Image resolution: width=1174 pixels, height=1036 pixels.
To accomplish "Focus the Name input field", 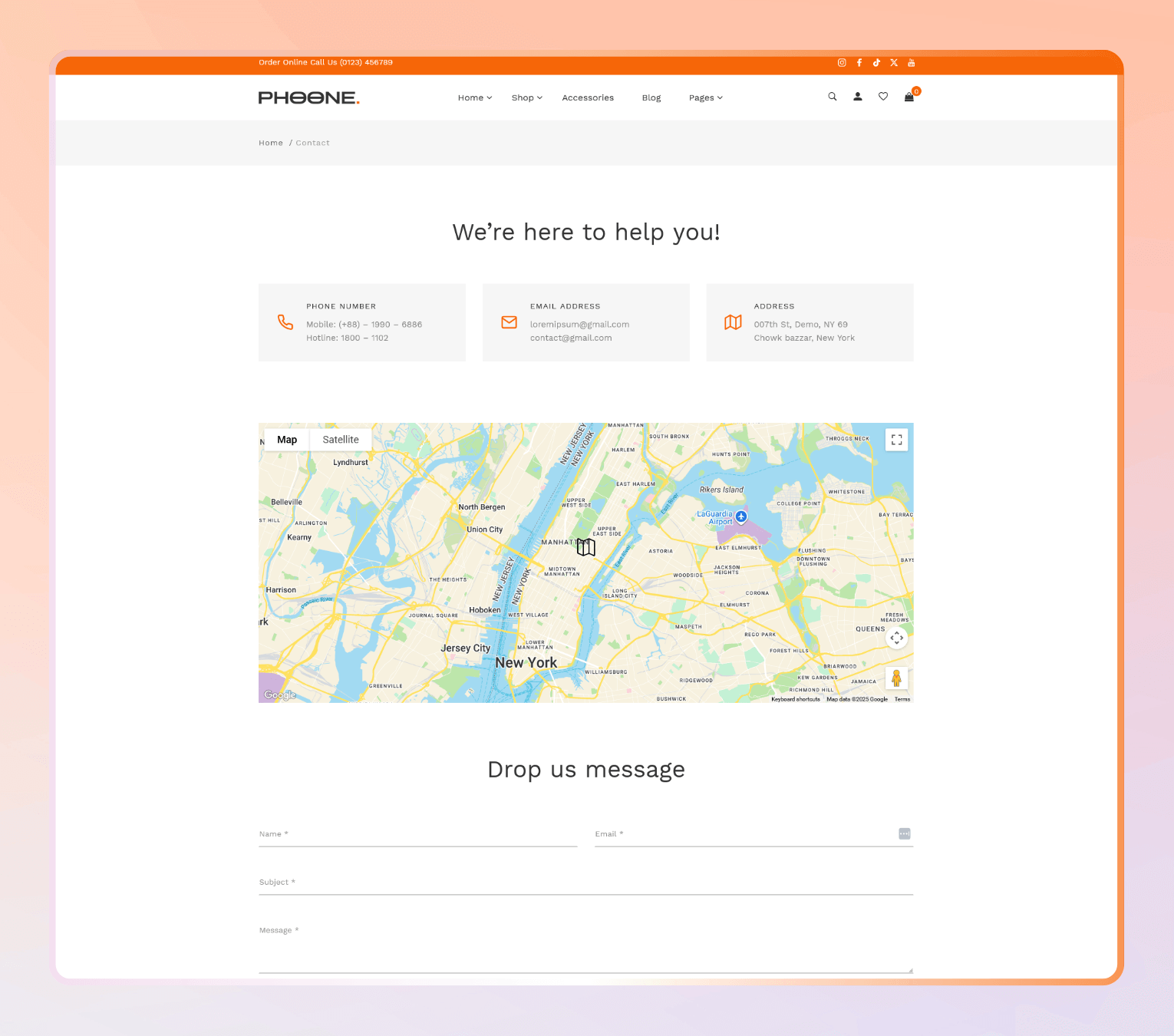I will coord(418,834).
